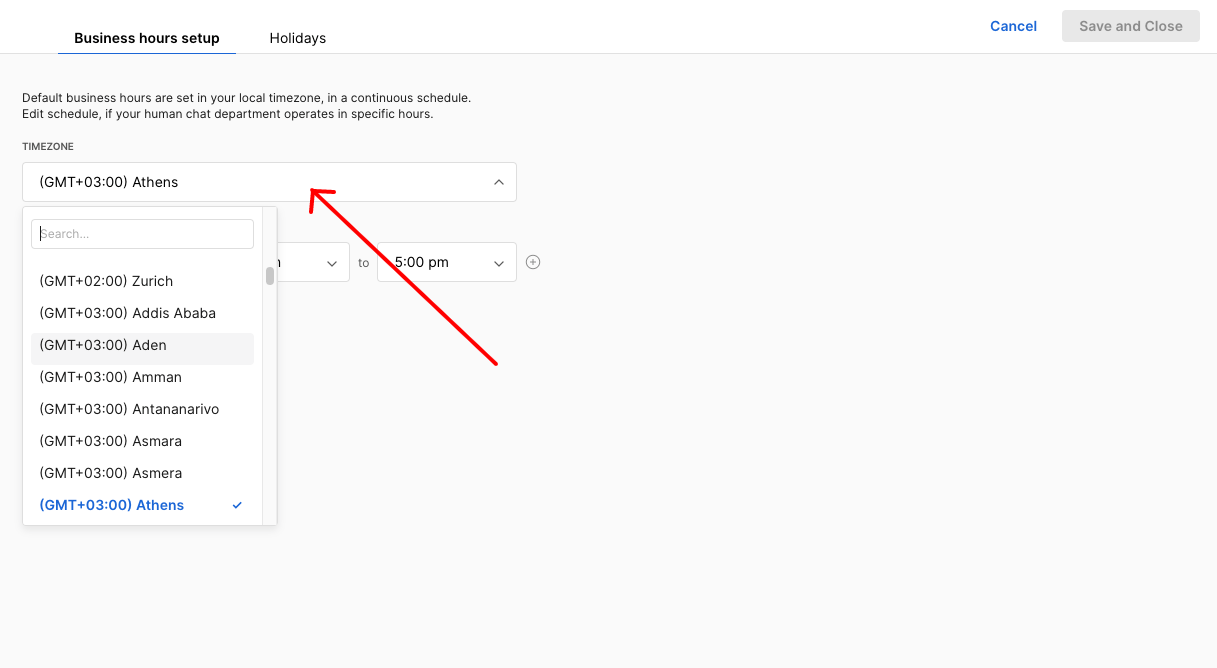Choose the Antananarivo timezone option
The height and width of the screenshot is (668, 1217).
tap(129, 409)
